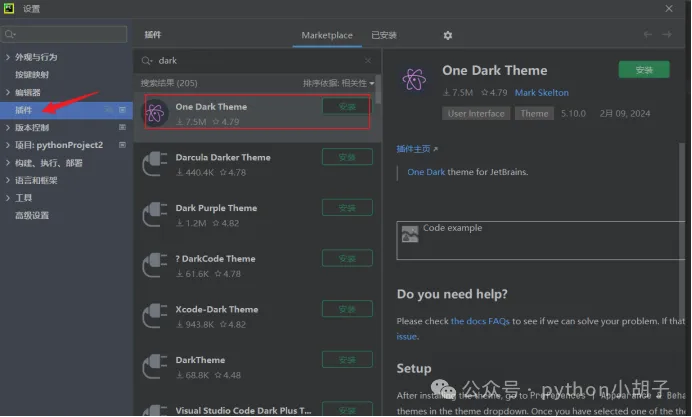The width and height of the screenshot is (692, 417).
Task: Install One Dark Theme from the details pane
Action: pos(644,70)
